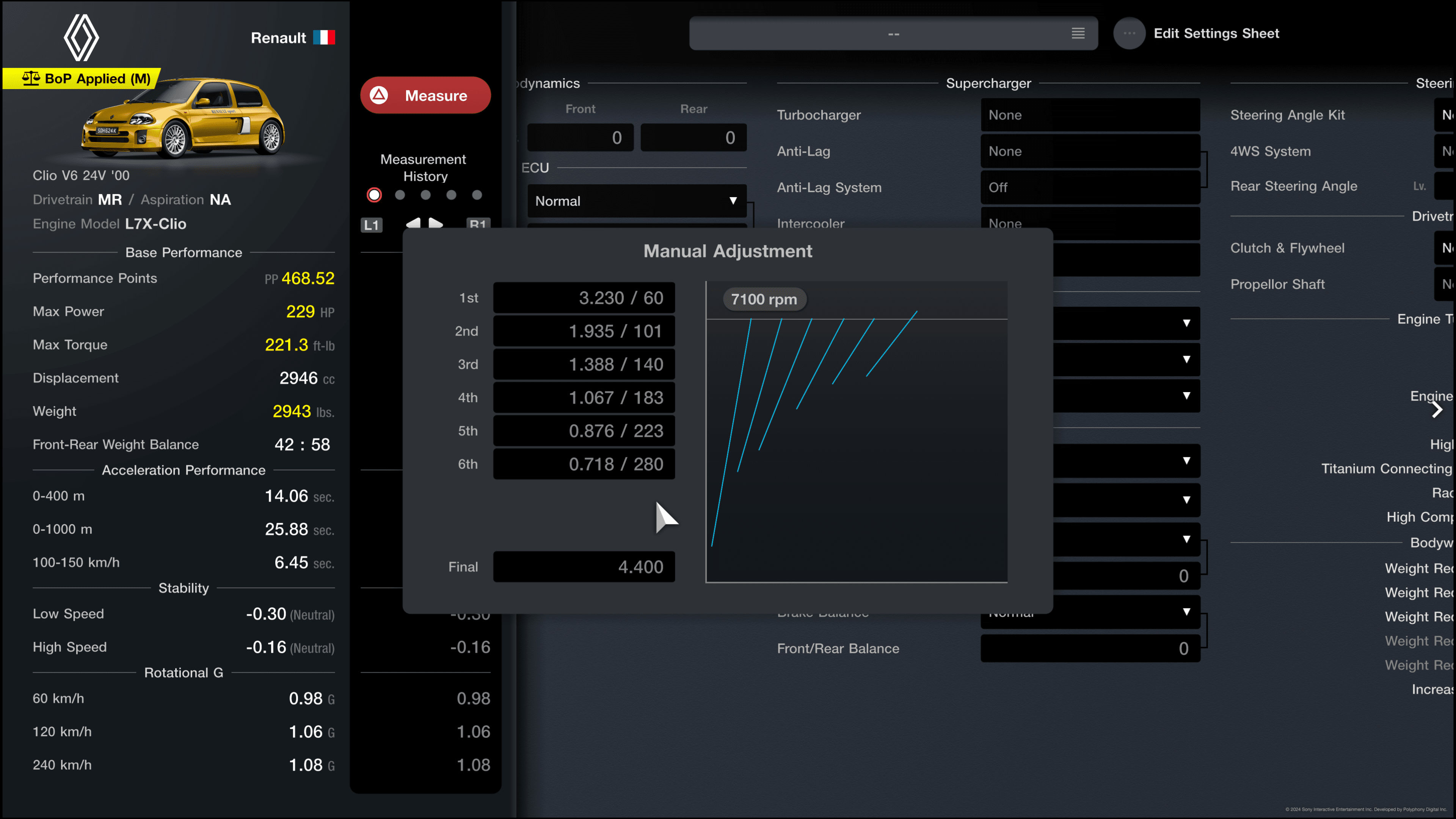Click the R1 trigger icon
This screenshot has width=1456, height=819.
[478, 224]
